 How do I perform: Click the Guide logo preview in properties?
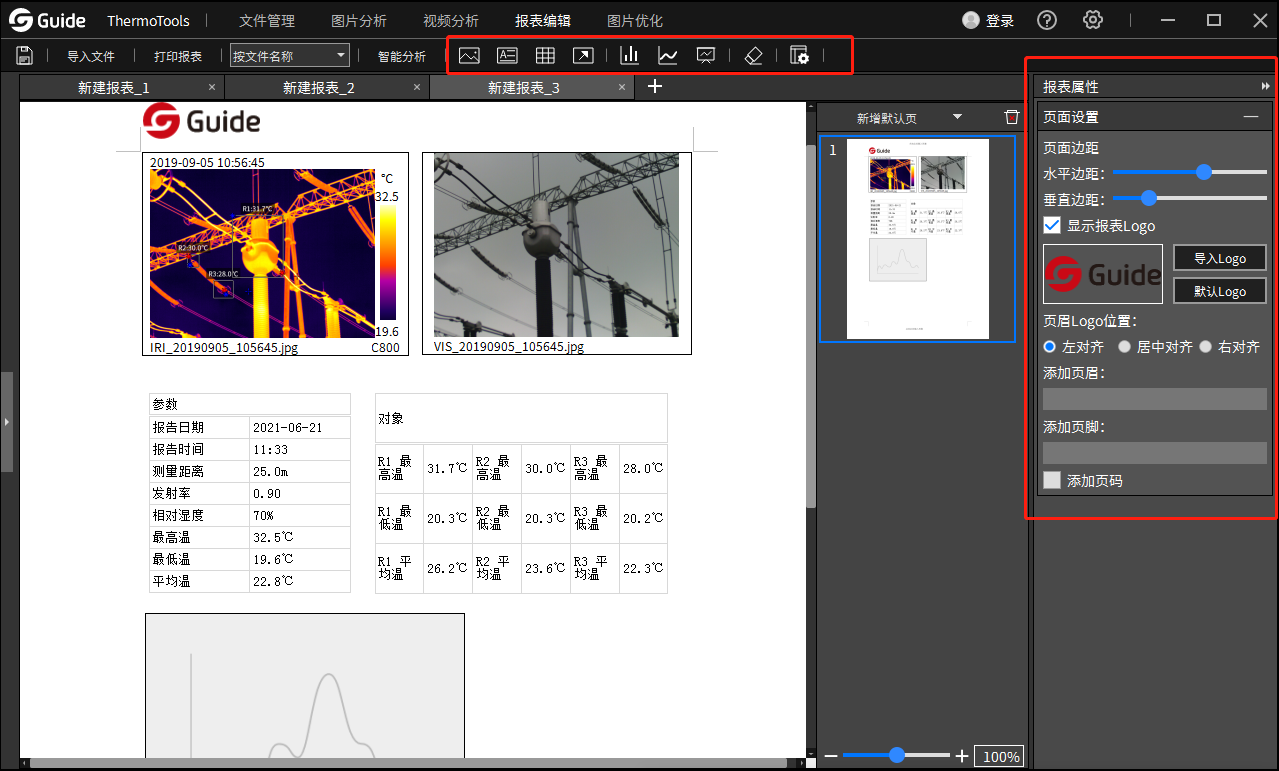(1103, 274)
